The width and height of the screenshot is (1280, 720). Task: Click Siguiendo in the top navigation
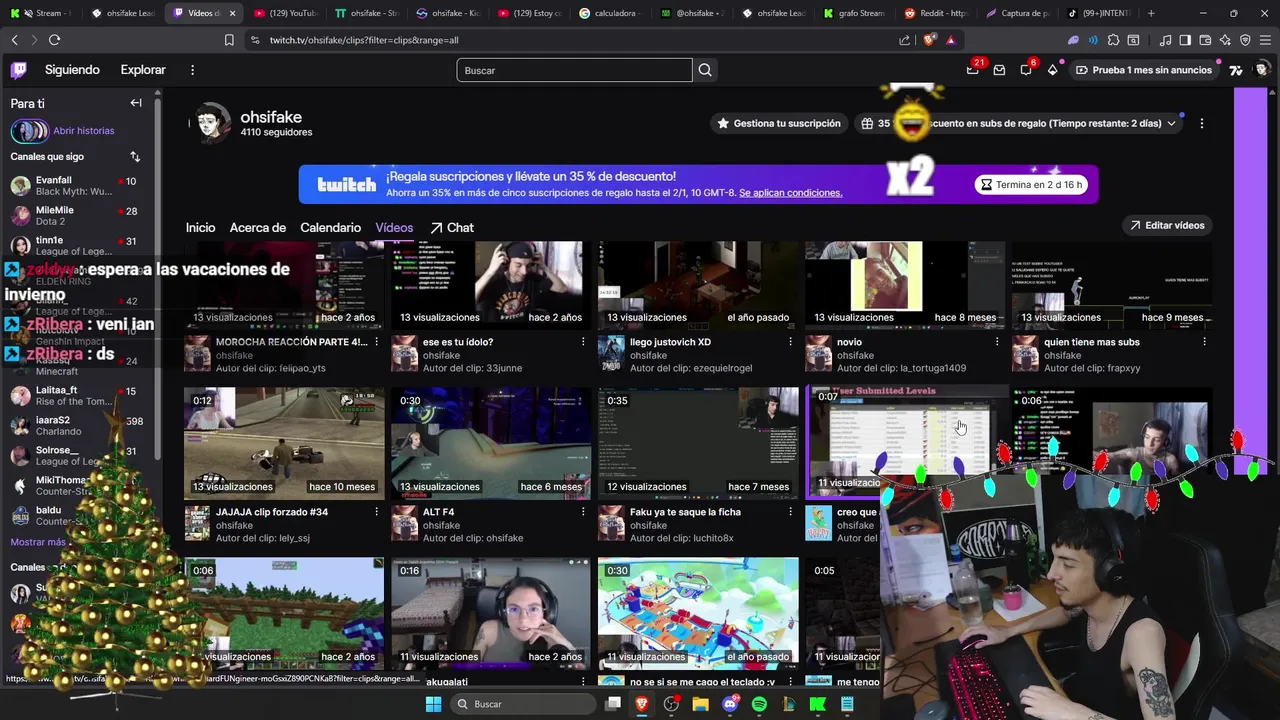(x=72, y=70)
